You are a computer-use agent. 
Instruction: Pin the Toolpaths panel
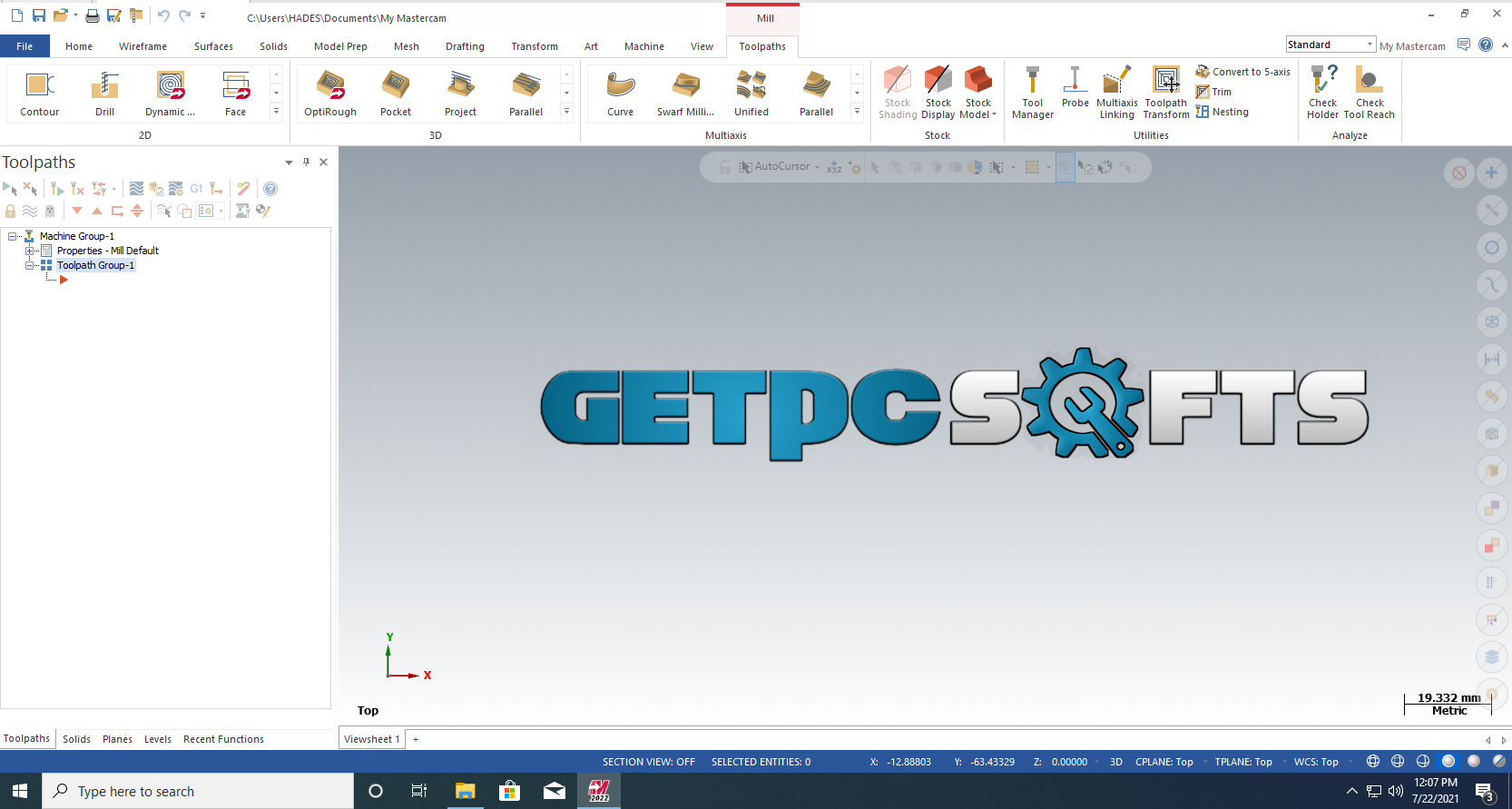(307, 162)
